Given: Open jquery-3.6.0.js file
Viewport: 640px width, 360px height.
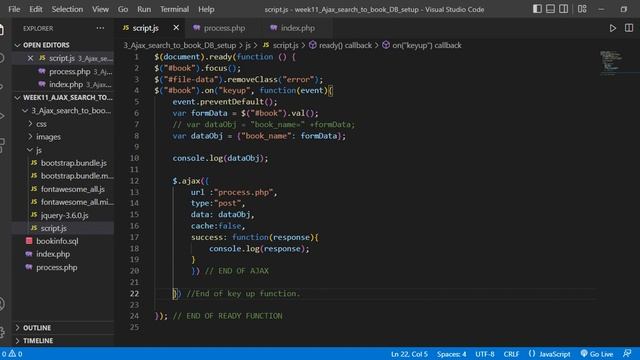Looking at the screenshot, I should (x=63, y=215).
